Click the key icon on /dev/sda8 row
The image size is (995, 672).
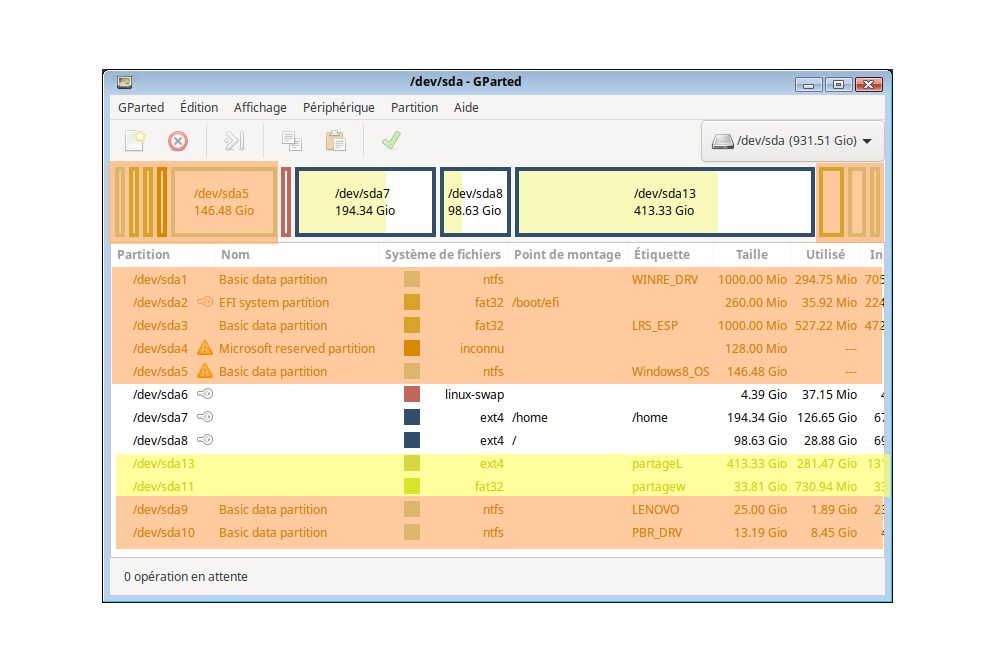coord(205,440)
